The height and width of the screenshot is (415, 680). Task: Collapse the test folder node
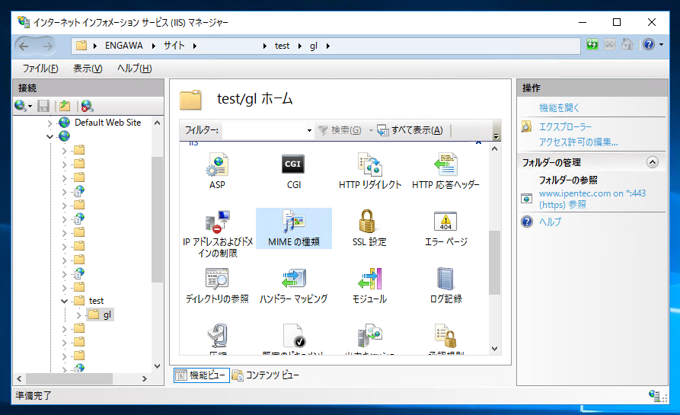pos(64,301)
